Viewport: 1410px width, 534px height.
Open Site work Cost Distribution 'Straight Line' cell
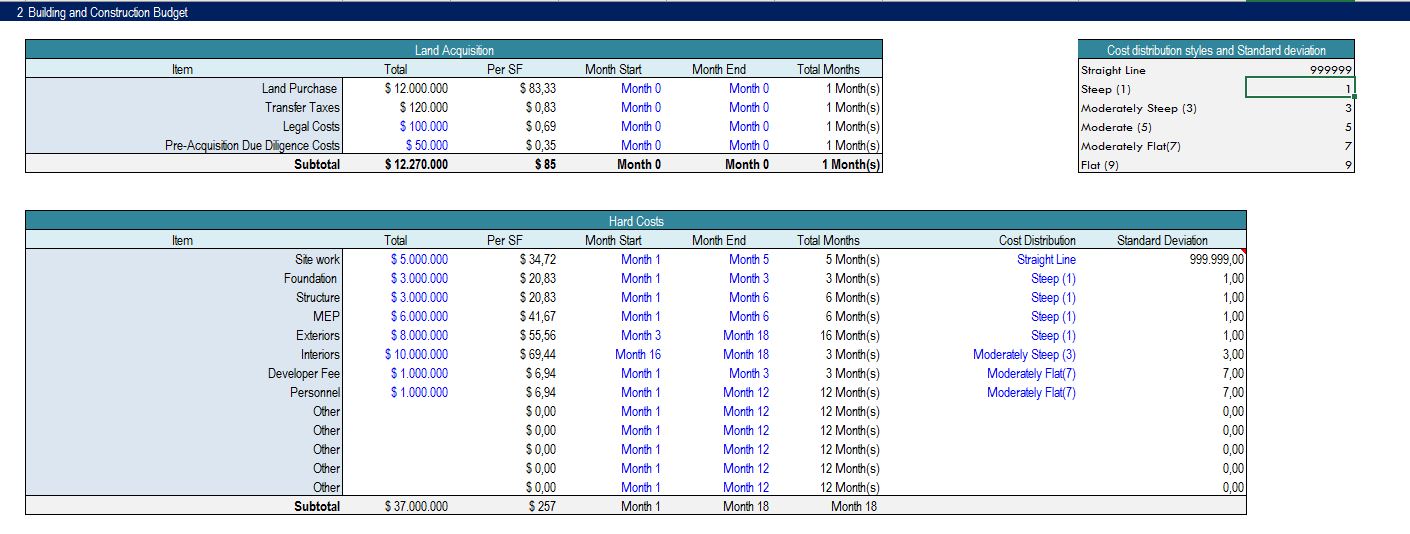(x=1046, y=259)
